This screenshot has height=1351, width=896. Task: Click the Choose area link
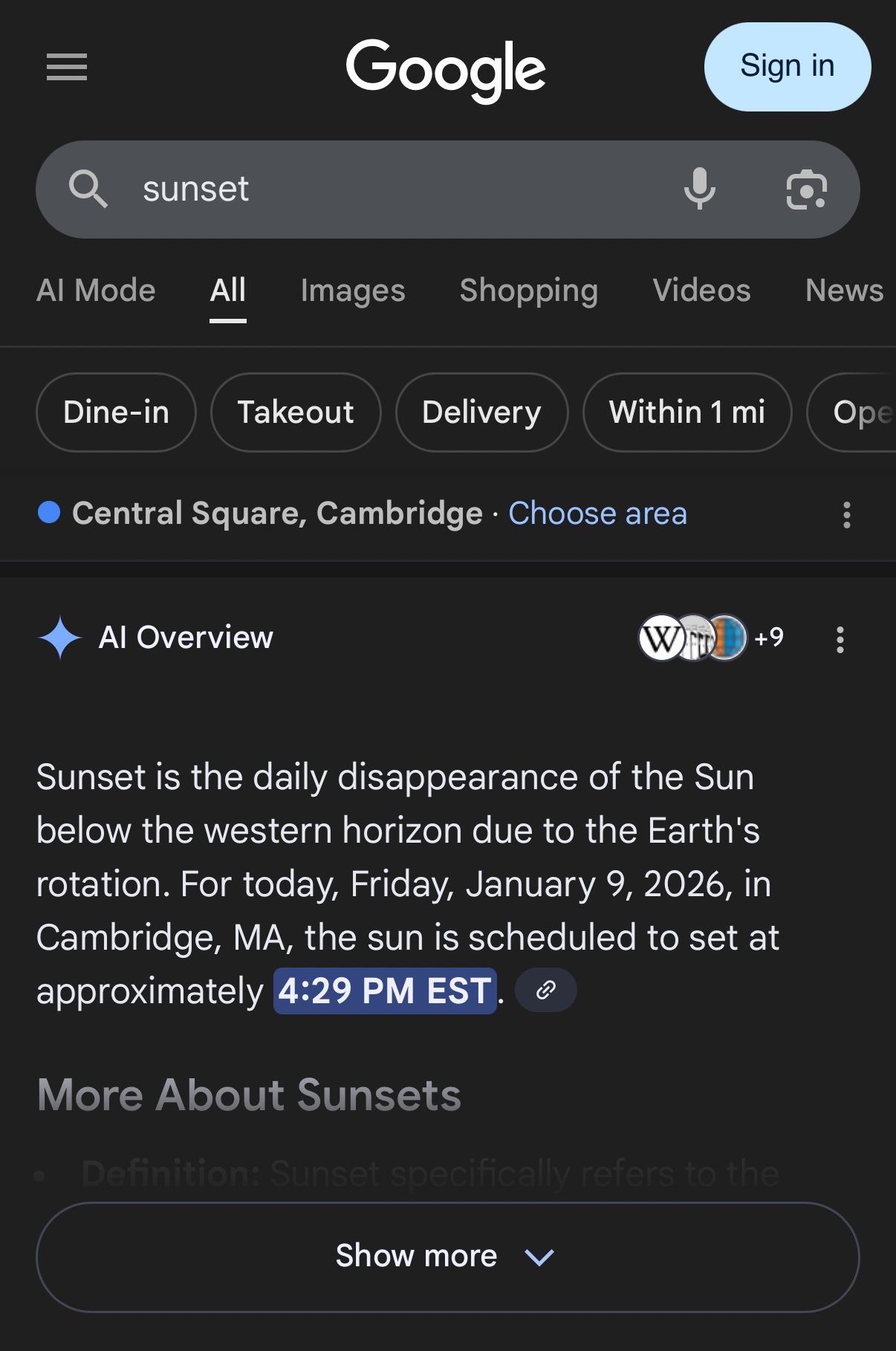coord(597,513)
